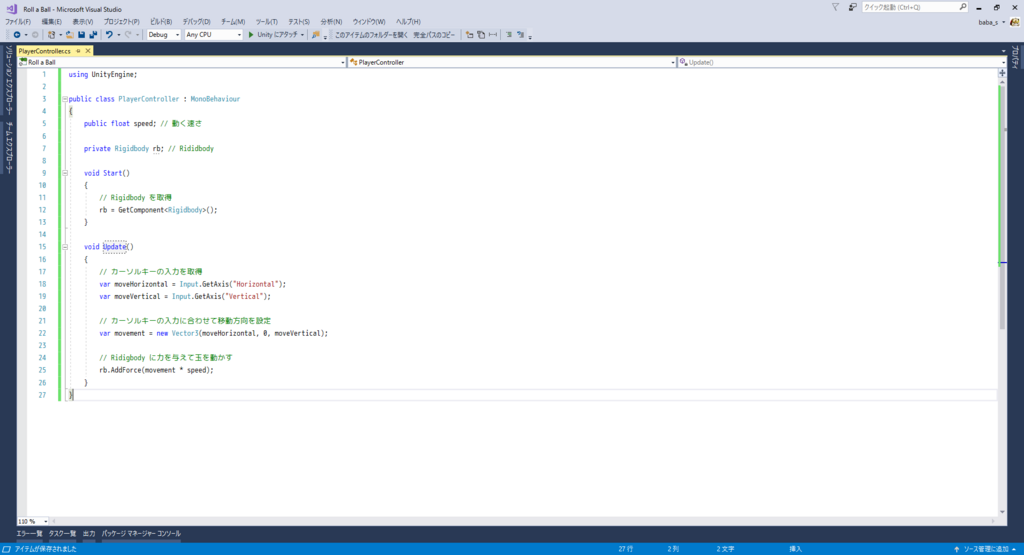
Task: Click the Navigate Forward toolbar icon
Action: [35, 35]
